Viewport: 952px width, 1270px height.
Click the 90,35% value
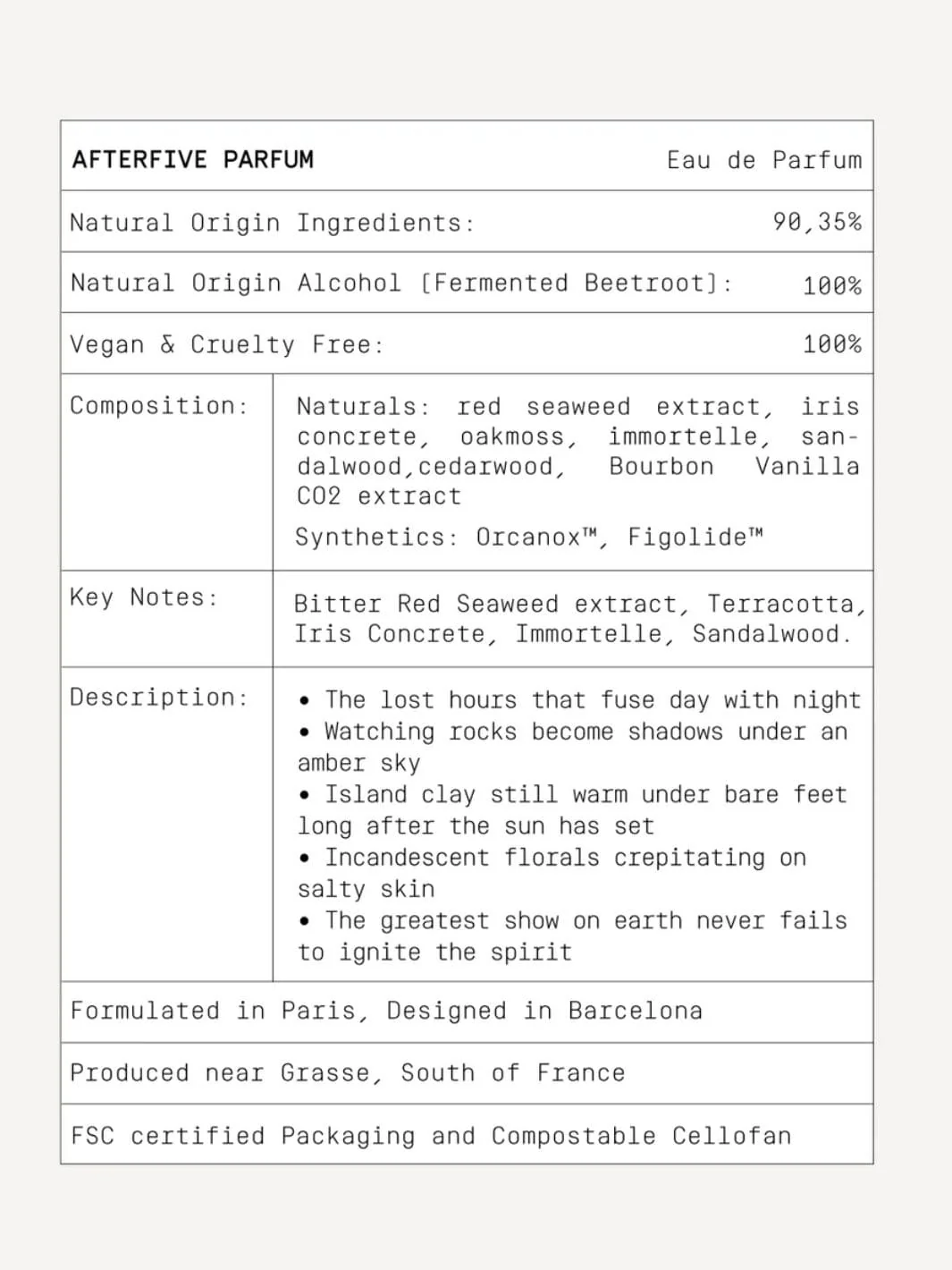(x=817, y=222)
